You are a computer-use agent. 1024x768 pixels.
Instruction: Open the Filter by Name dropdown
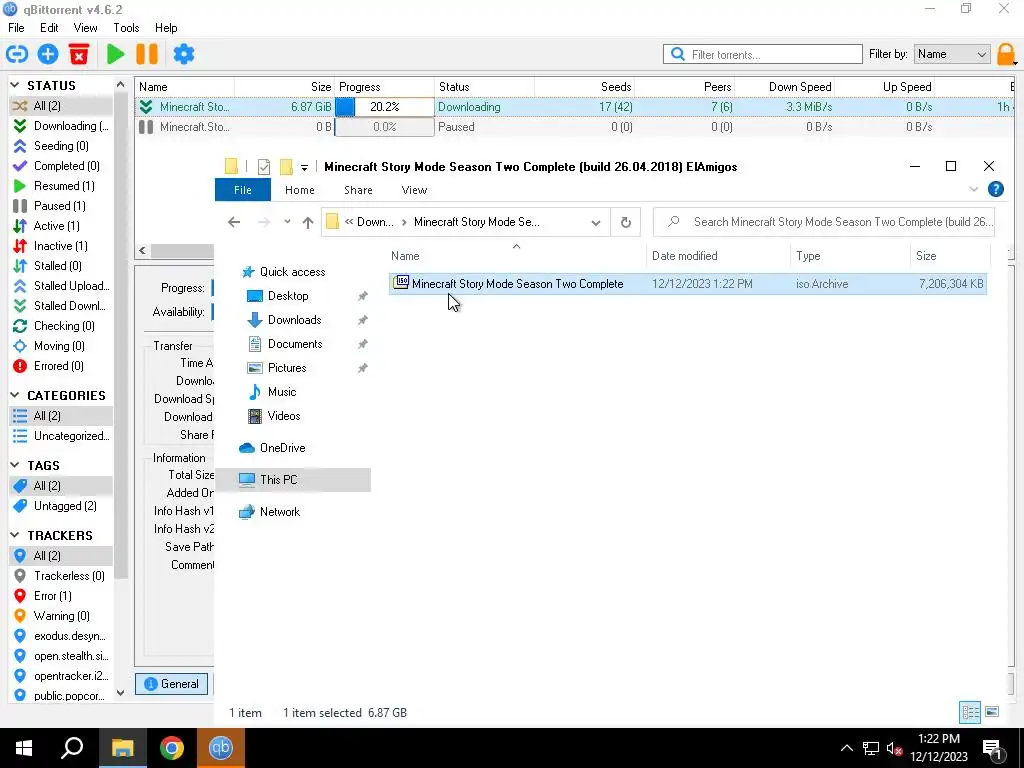click(952, 54)
